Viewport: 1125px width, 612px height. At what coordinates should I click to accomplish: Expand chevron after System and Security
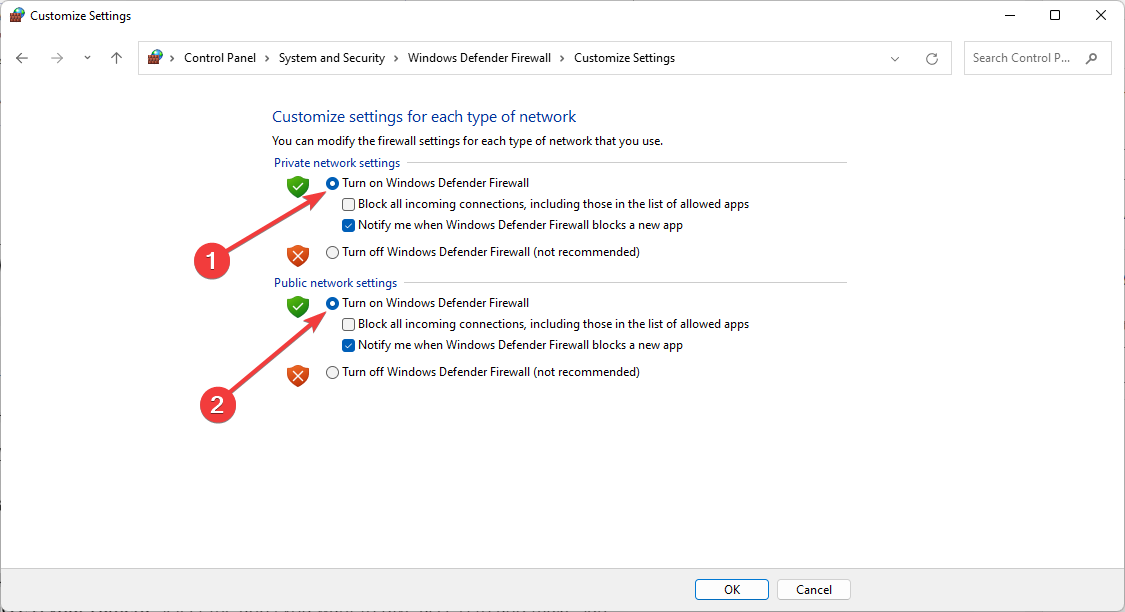[x=396, y=58]
